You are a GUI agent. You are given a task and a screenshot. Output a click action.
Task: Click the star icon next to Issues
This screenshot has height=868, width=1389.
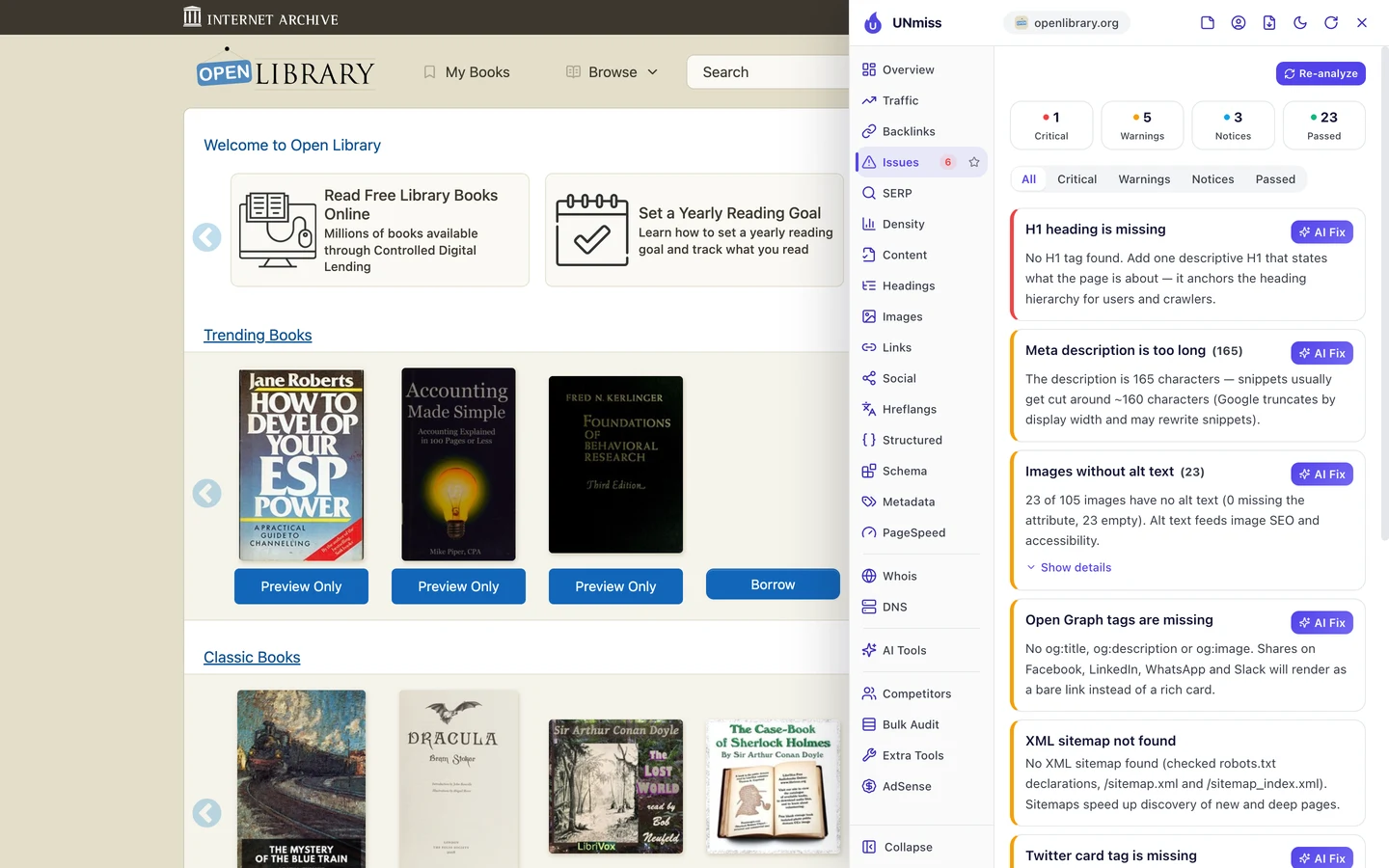974,162
